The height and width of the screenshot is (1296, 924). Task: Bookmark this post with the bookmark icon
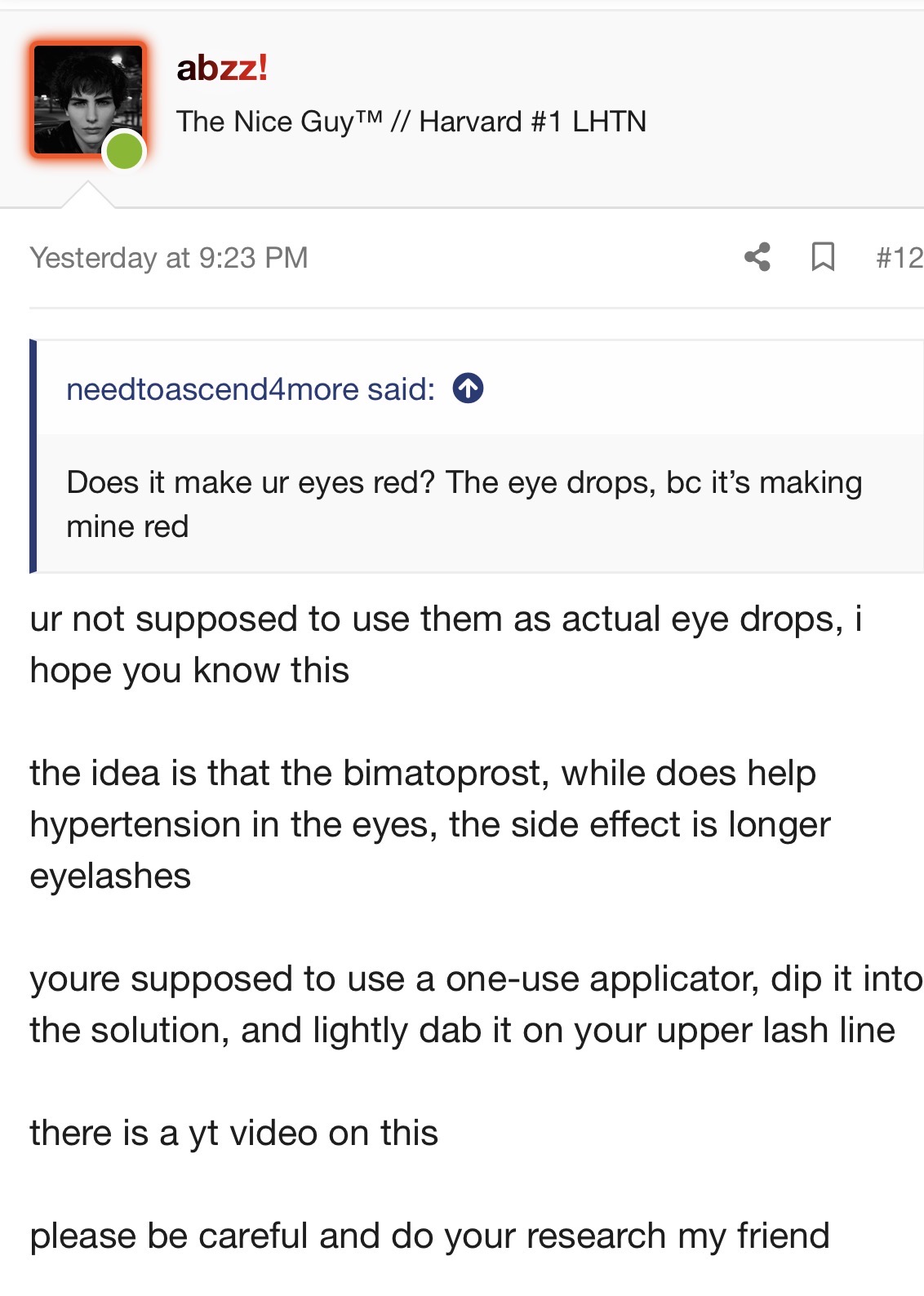(823, 257)
